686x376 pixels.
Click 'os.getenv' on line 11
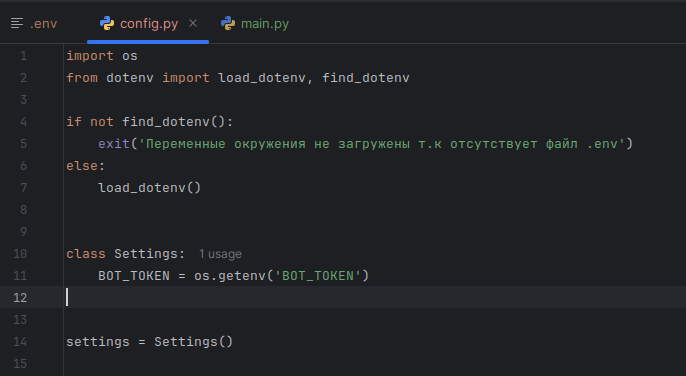[x=230, y=276]
